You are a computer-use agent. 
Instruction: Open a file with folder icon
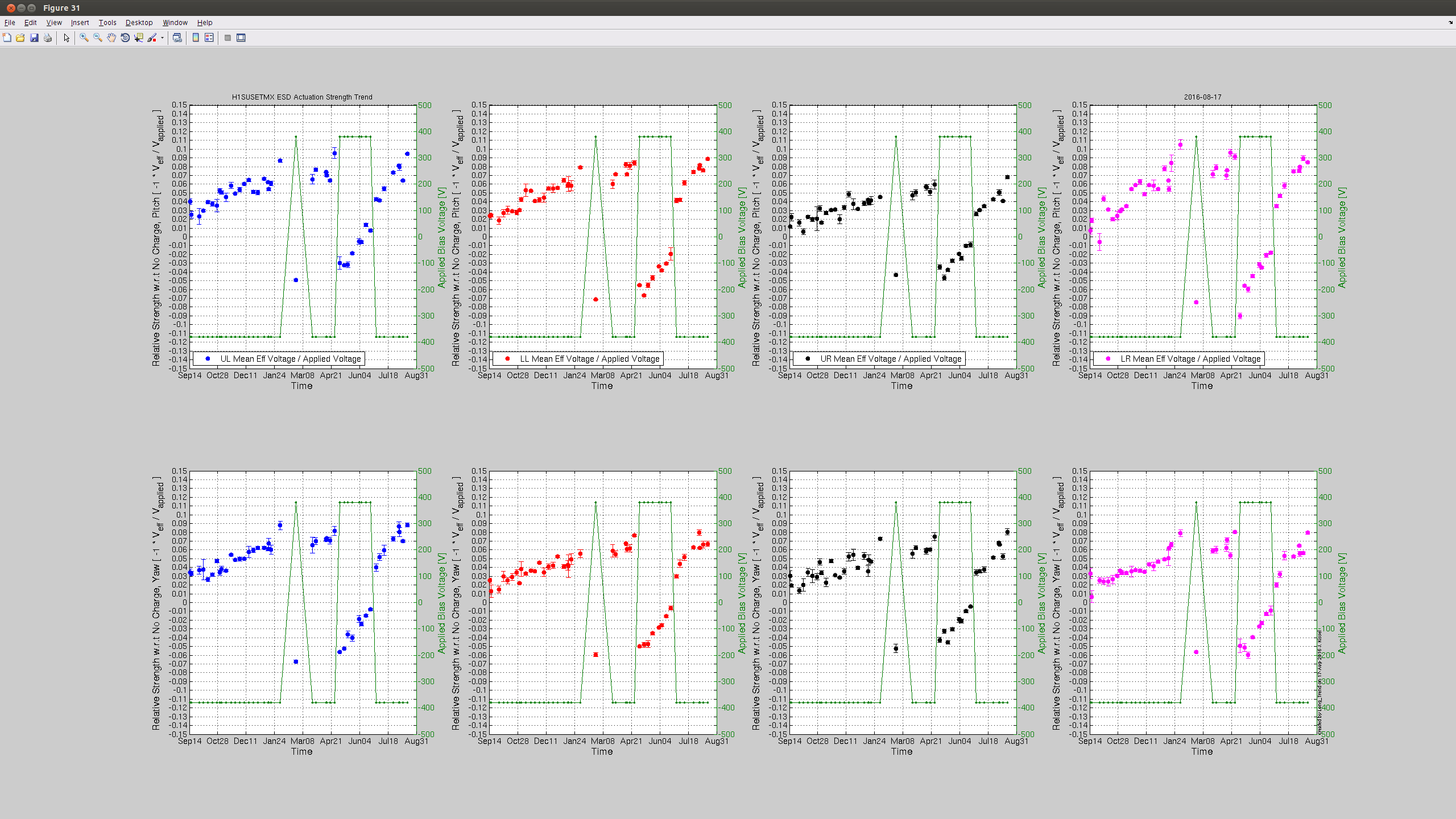pos(20,38)
